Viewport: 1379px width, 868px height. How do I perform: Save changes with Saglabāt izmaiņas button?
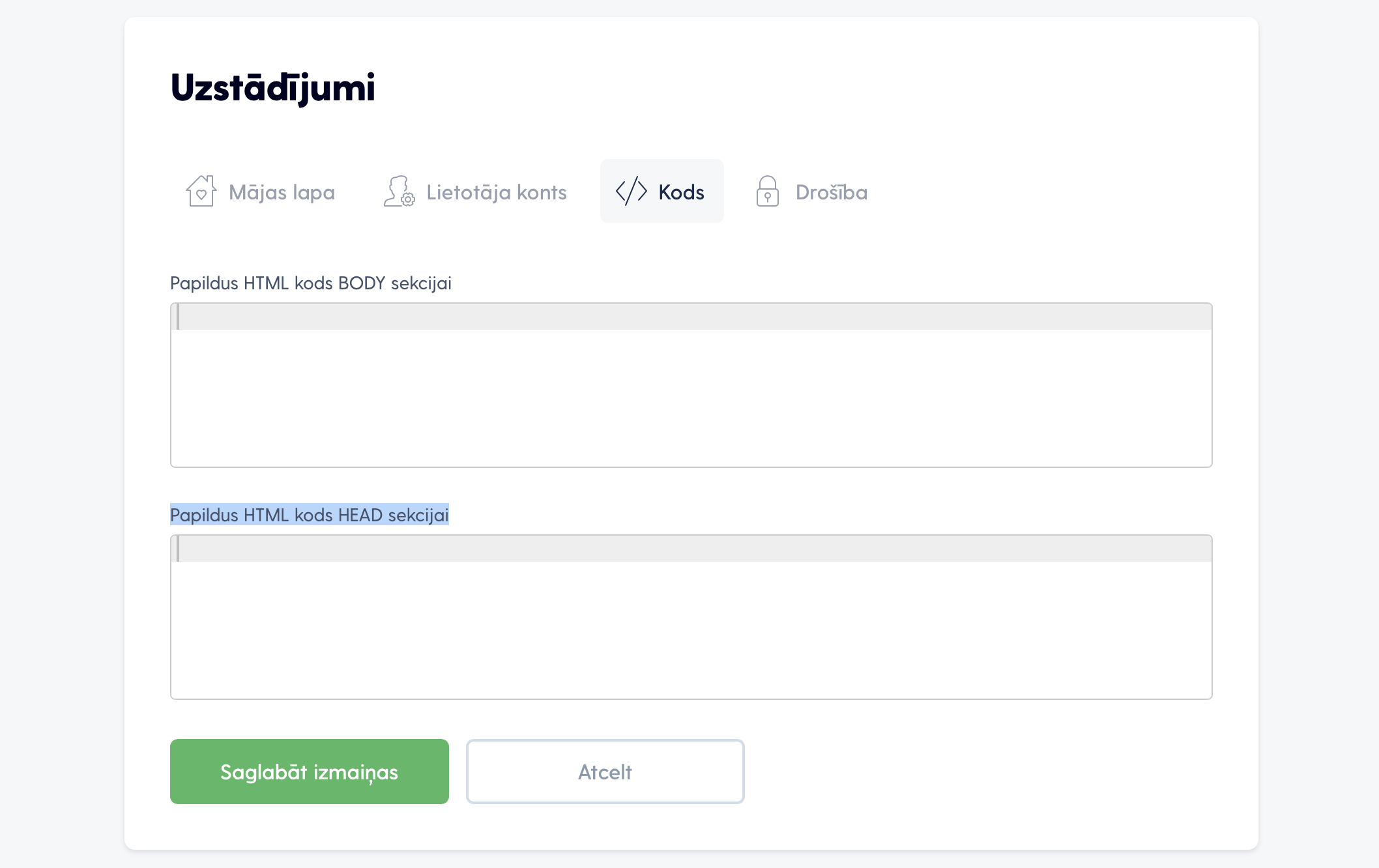pos(310,772)
